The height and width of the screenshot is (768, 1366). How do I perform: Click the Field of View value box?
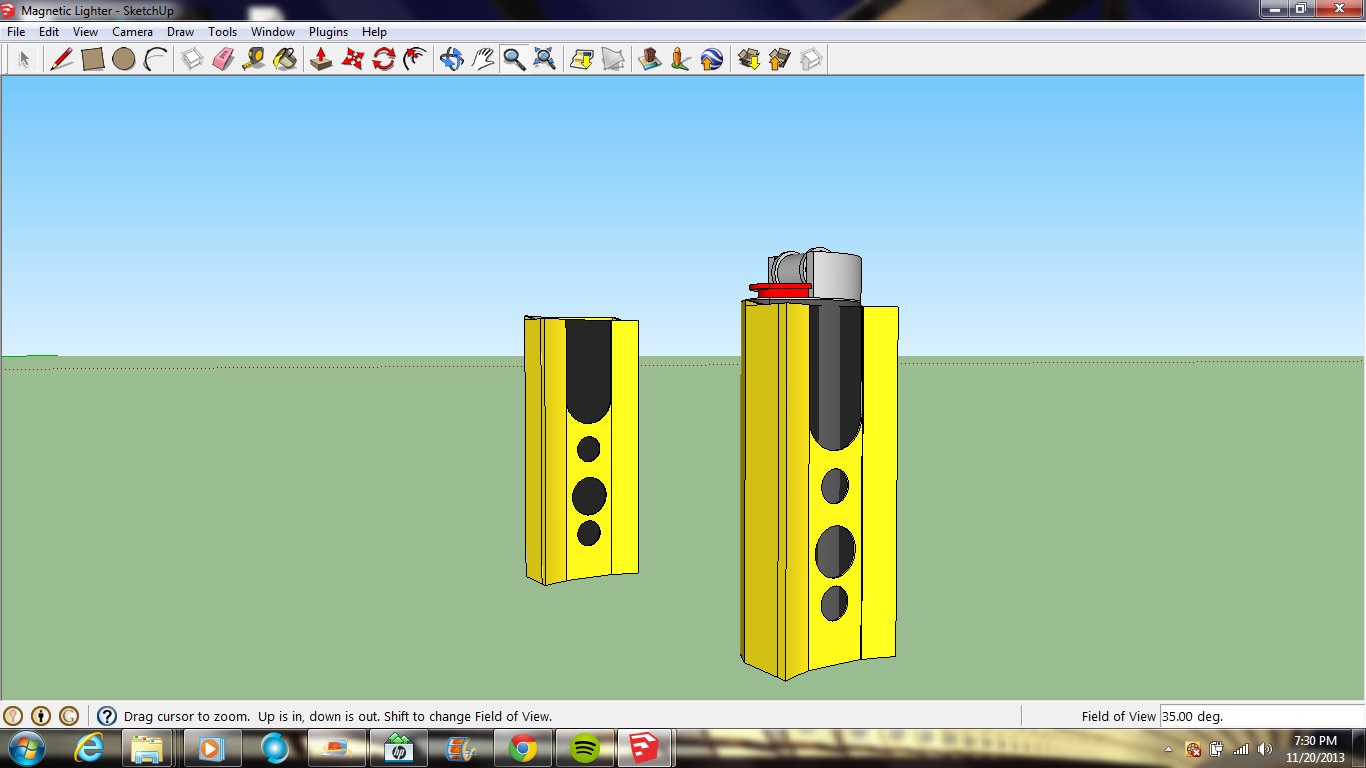coord(1260,716)
